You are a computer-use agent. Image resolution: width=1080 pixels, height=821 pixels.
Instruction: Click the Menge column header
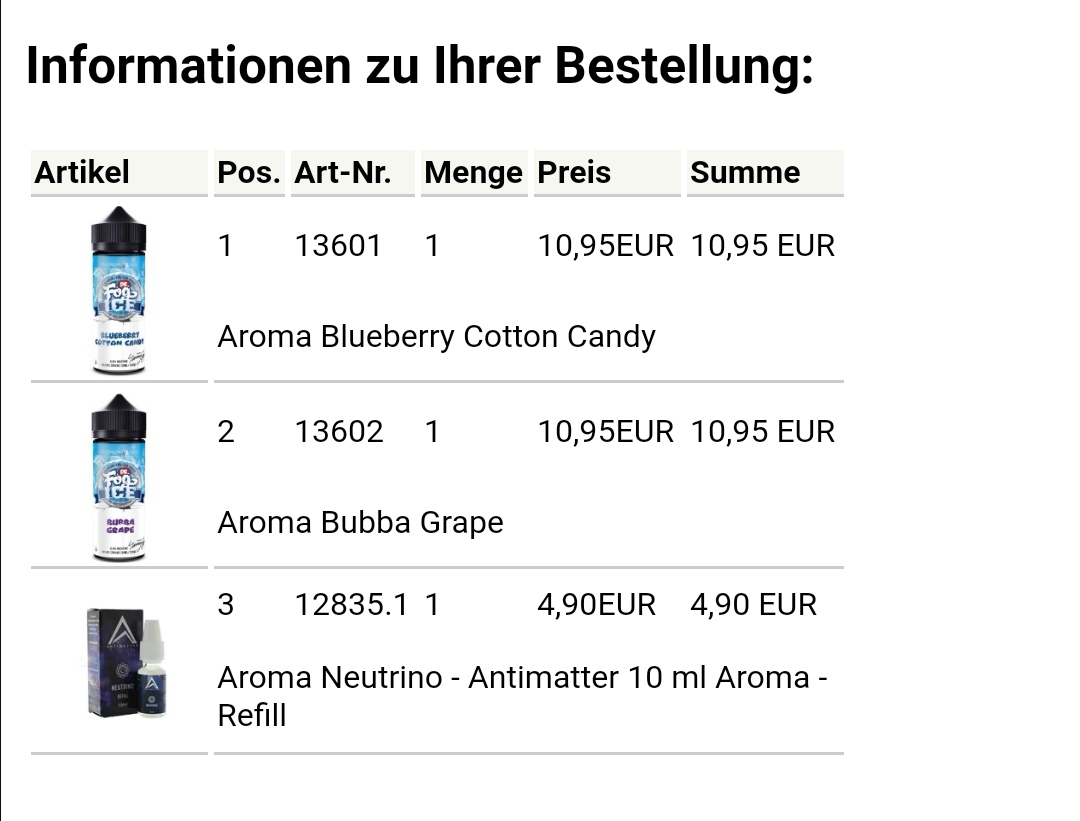point(473,173)
